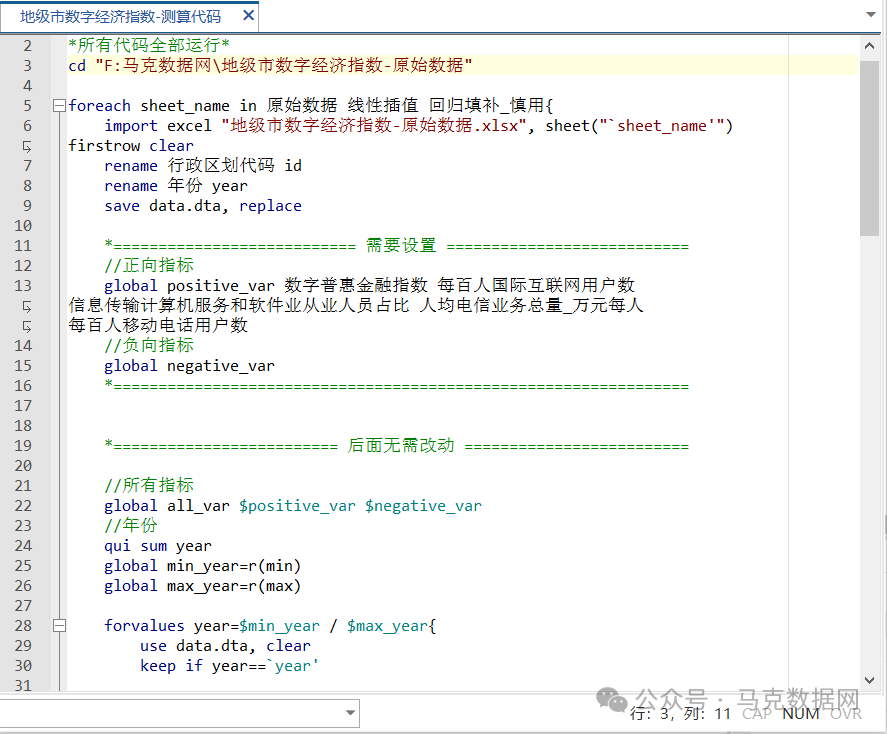Click line number 3 in the gutter
The width and height of the screenshot is (887, 734).
coord(27,66)
